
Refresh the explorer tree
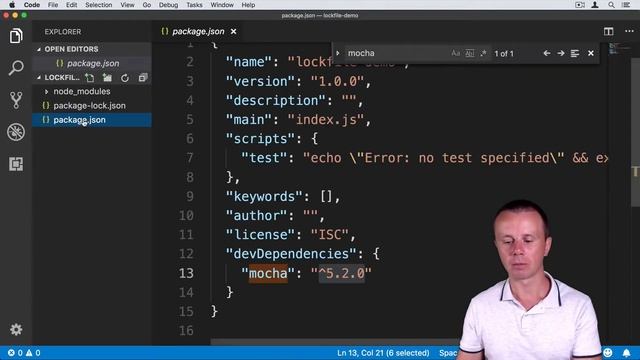(125, 78)
